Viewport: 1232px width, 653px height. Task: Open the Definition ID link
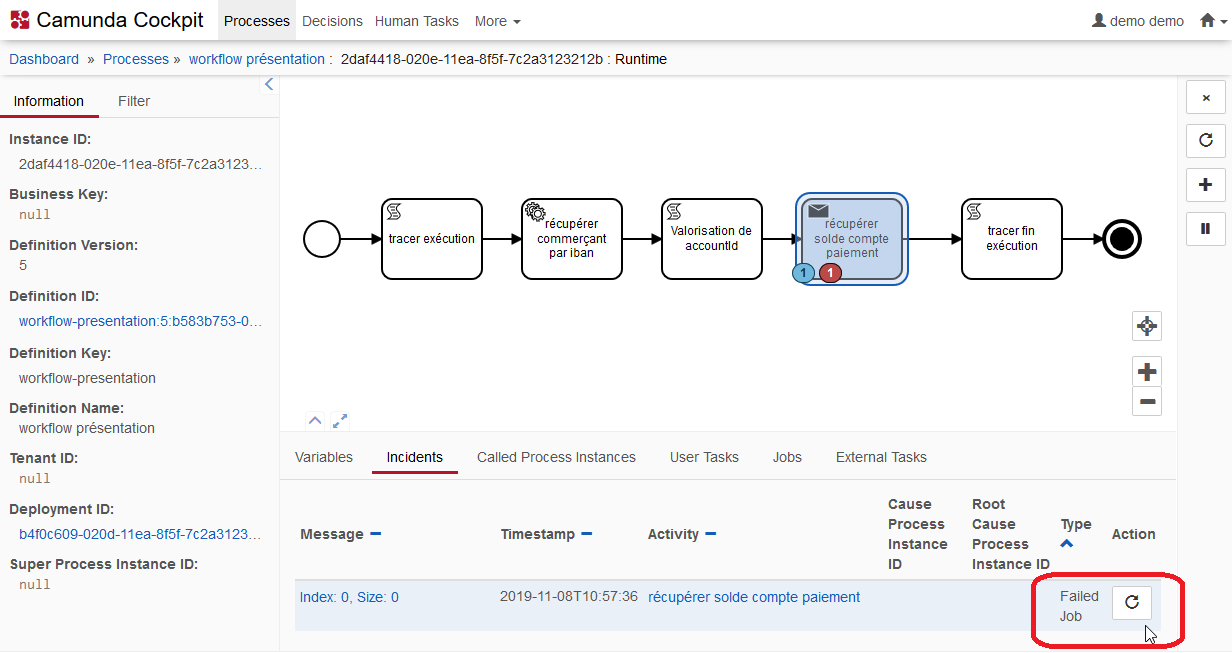point(140,321)
